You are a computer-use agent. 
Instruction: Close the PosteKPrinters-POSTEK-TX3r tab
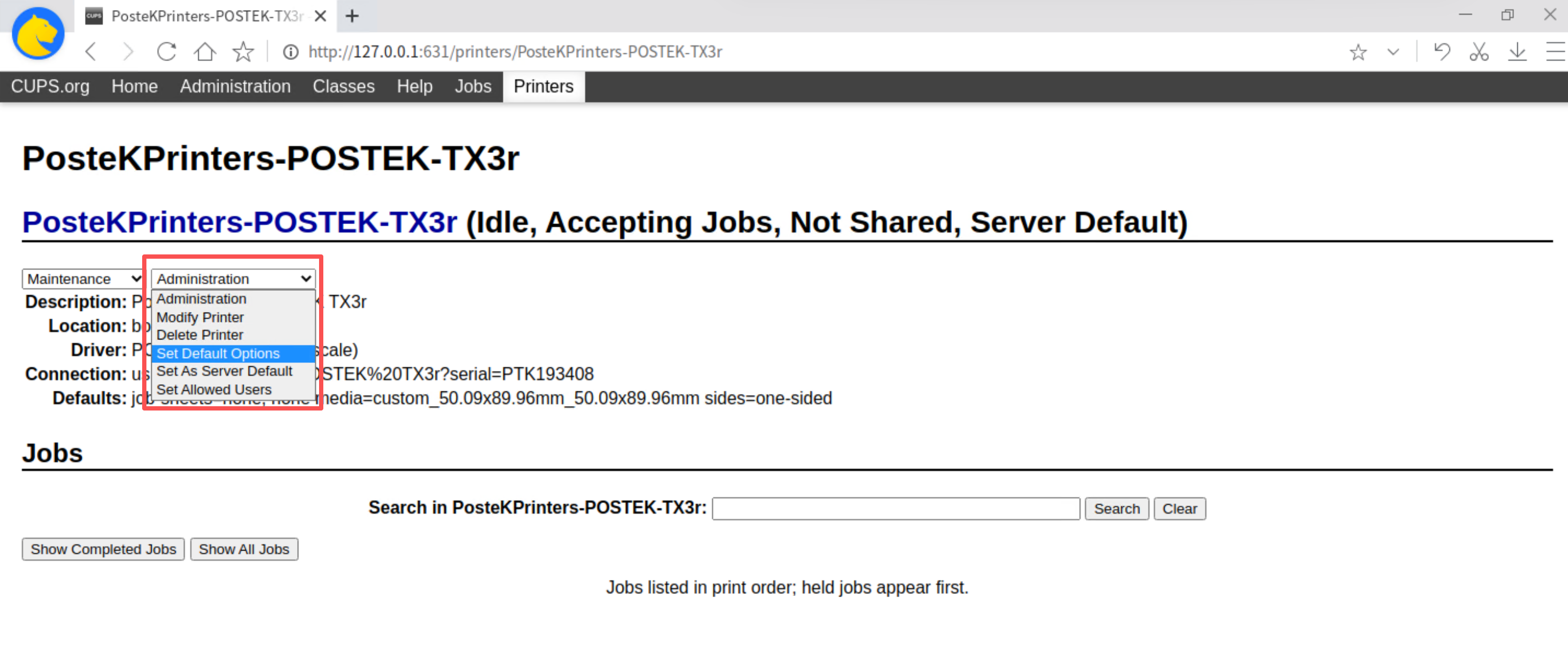pyautogui.click(x=320, y=16)
